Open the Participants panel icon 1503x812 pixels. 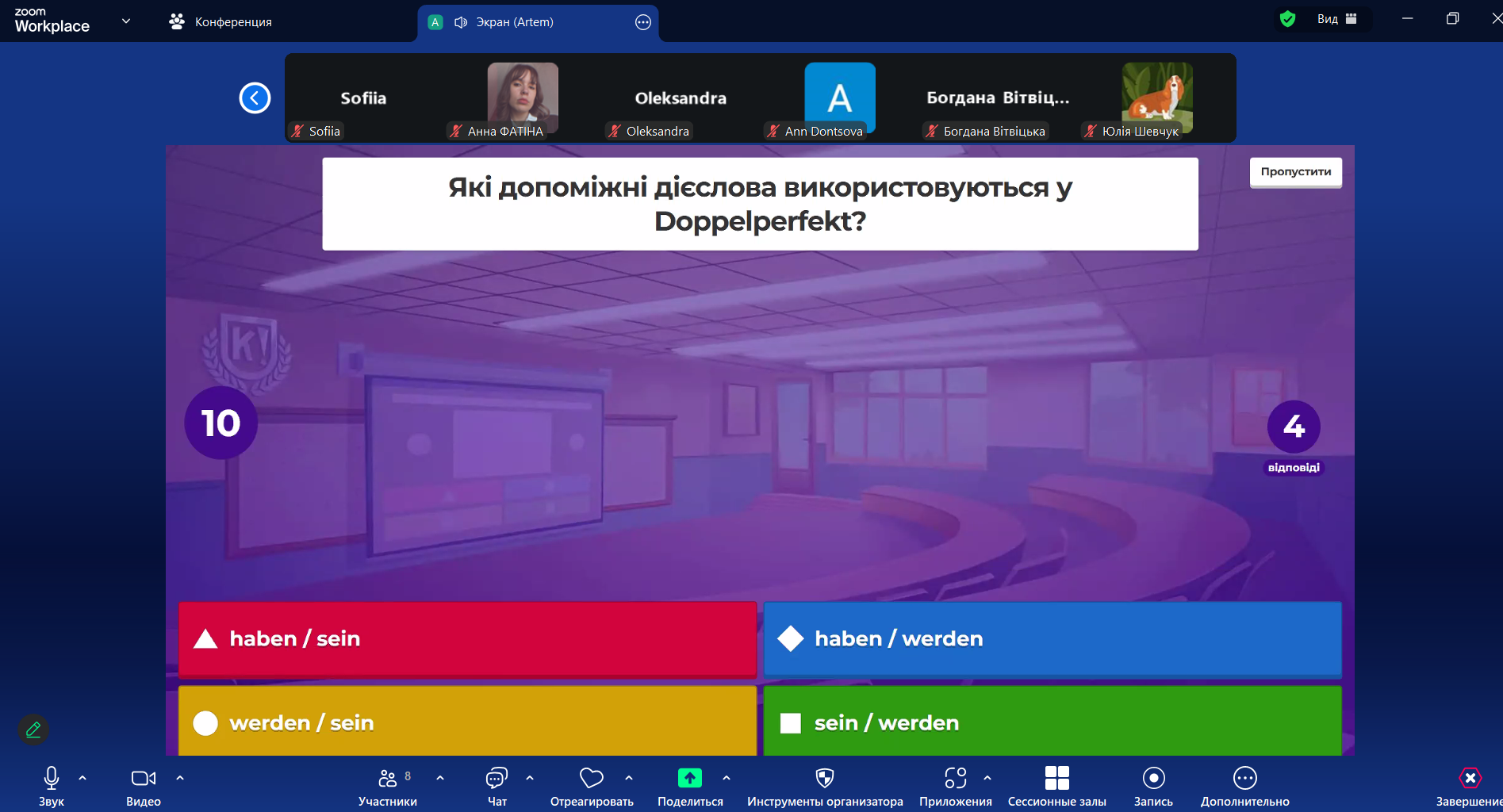pyautogui.click(x=387, y=779)
